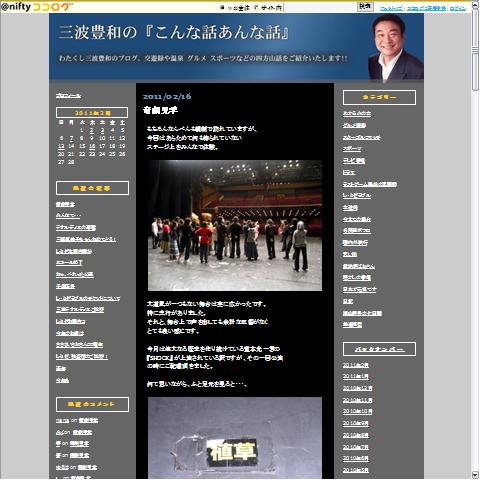Click the first link under the recent articles heading
480x480 pixels.
65,204
